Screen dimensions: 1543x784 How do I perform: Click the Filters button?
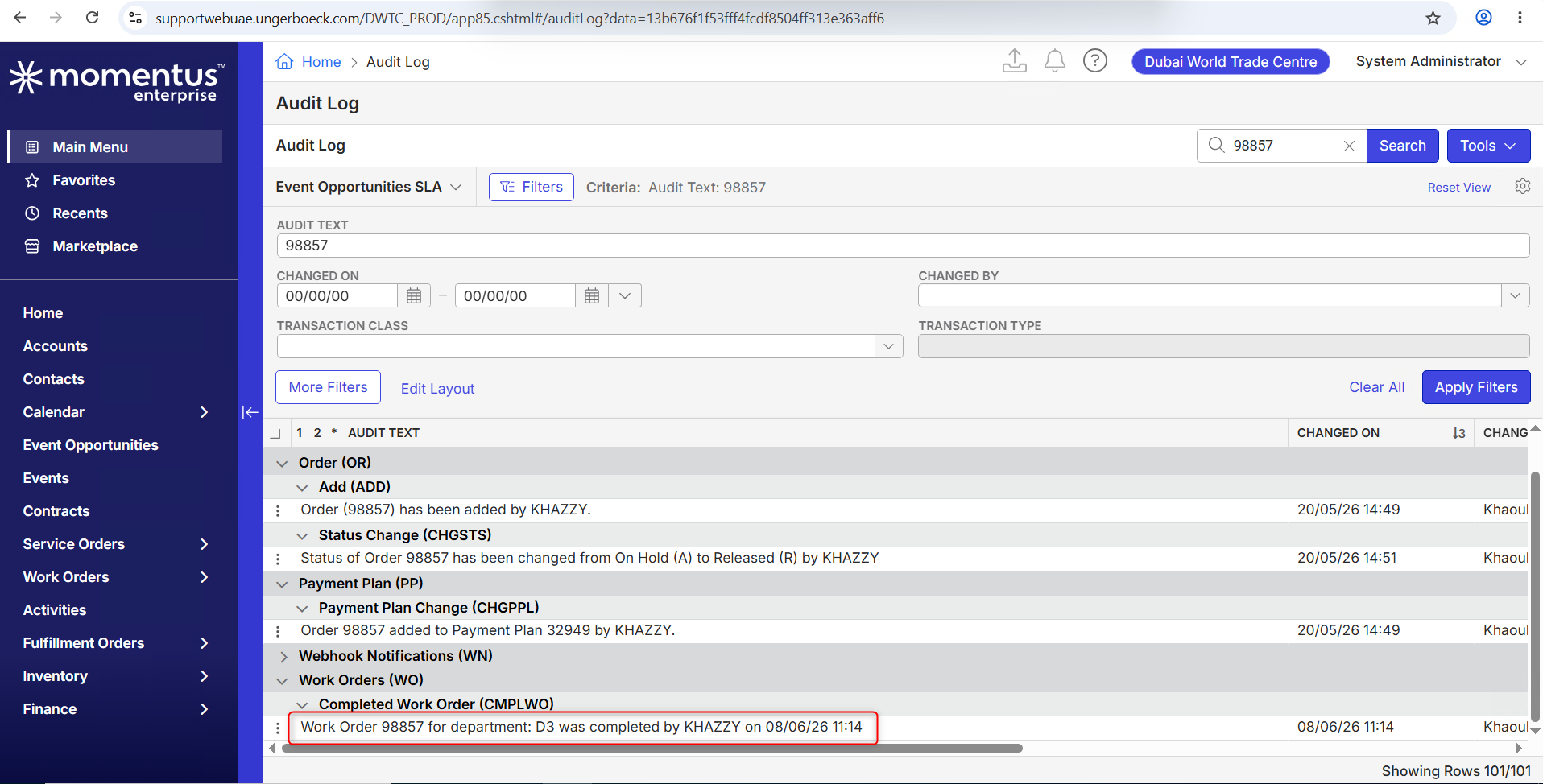pos(532,187)
